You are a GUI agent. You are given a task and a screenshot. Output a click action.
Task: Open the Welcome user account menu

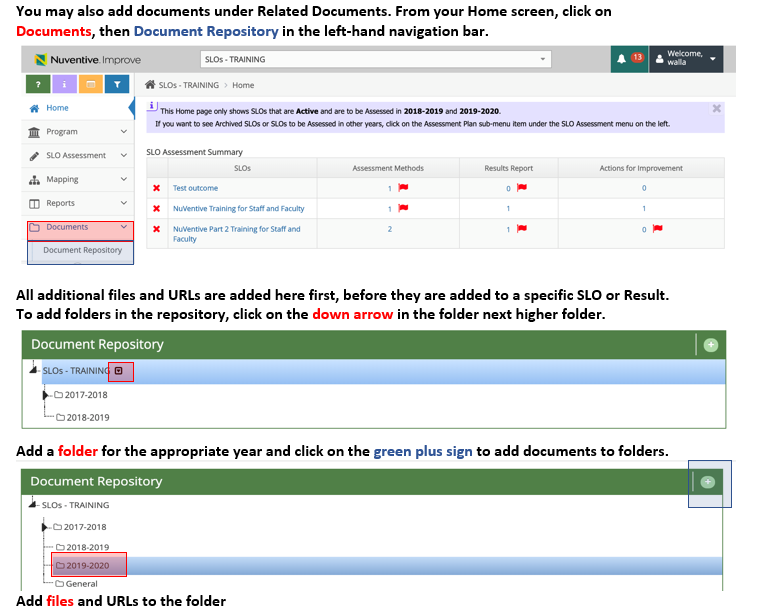pyautogui.click(x=688, y=59)
